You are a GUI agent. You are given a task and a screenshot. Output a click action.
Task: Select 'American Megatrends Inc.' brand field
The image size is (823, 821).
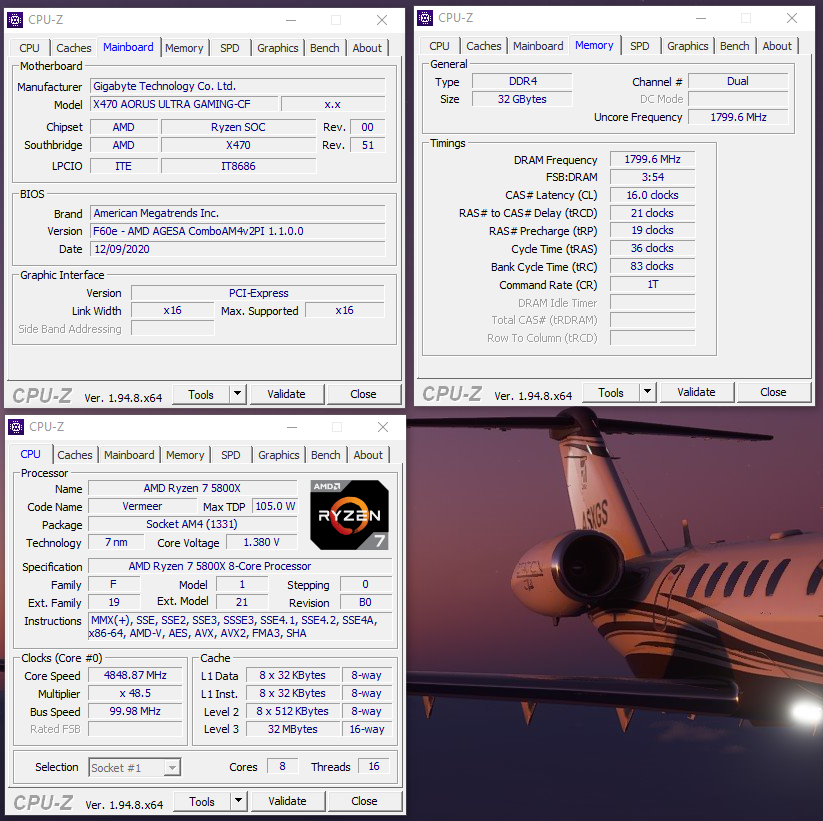[x=238, y=213]
